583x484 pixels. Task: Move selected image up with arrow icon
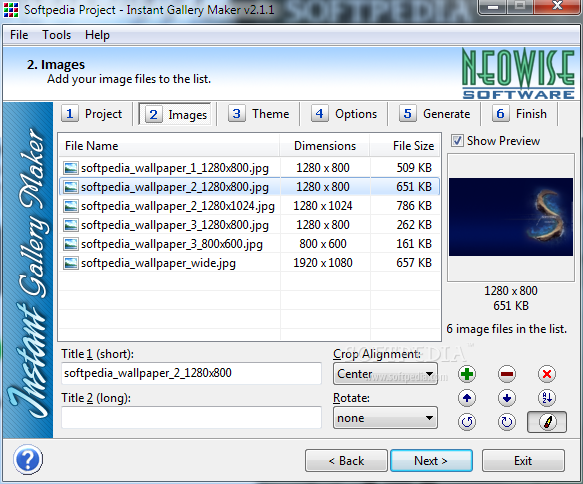pos(467,398)
